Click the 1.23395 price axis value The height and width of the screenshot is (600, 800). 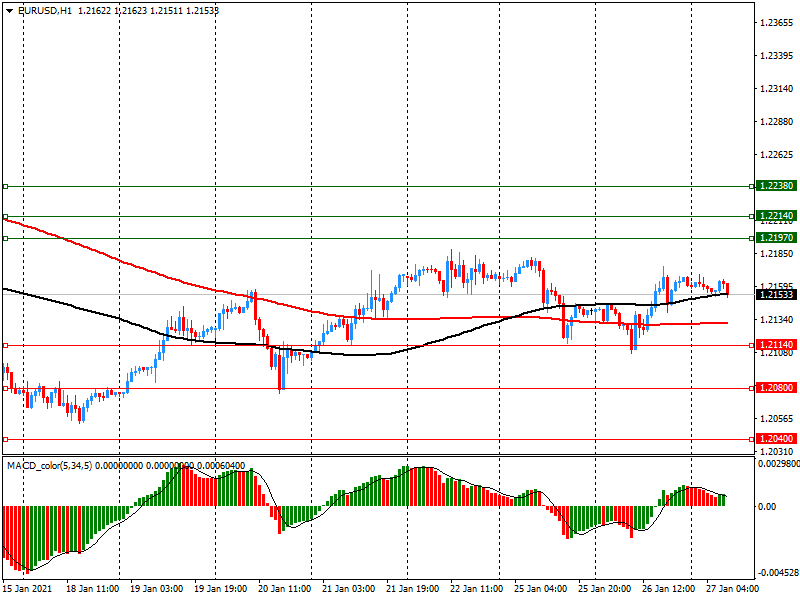point(777,56)
